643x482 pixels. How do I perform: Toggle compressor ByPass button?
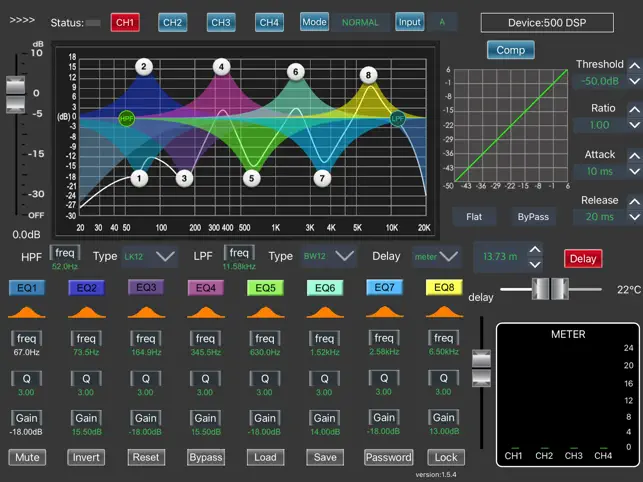point(533,217)
